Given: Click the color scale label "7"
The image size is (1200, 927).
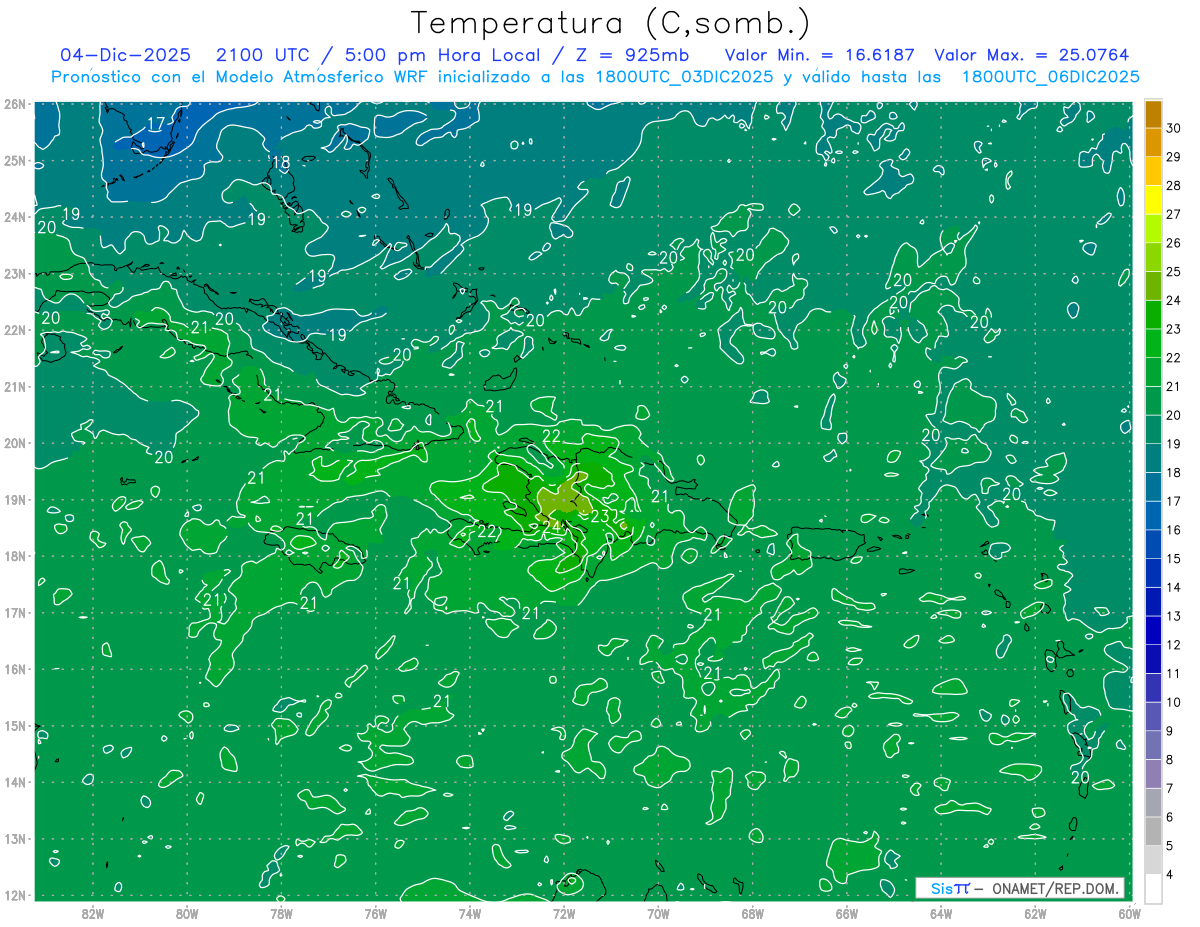Looking at the screenshot, I should [x=1171, y=788].
